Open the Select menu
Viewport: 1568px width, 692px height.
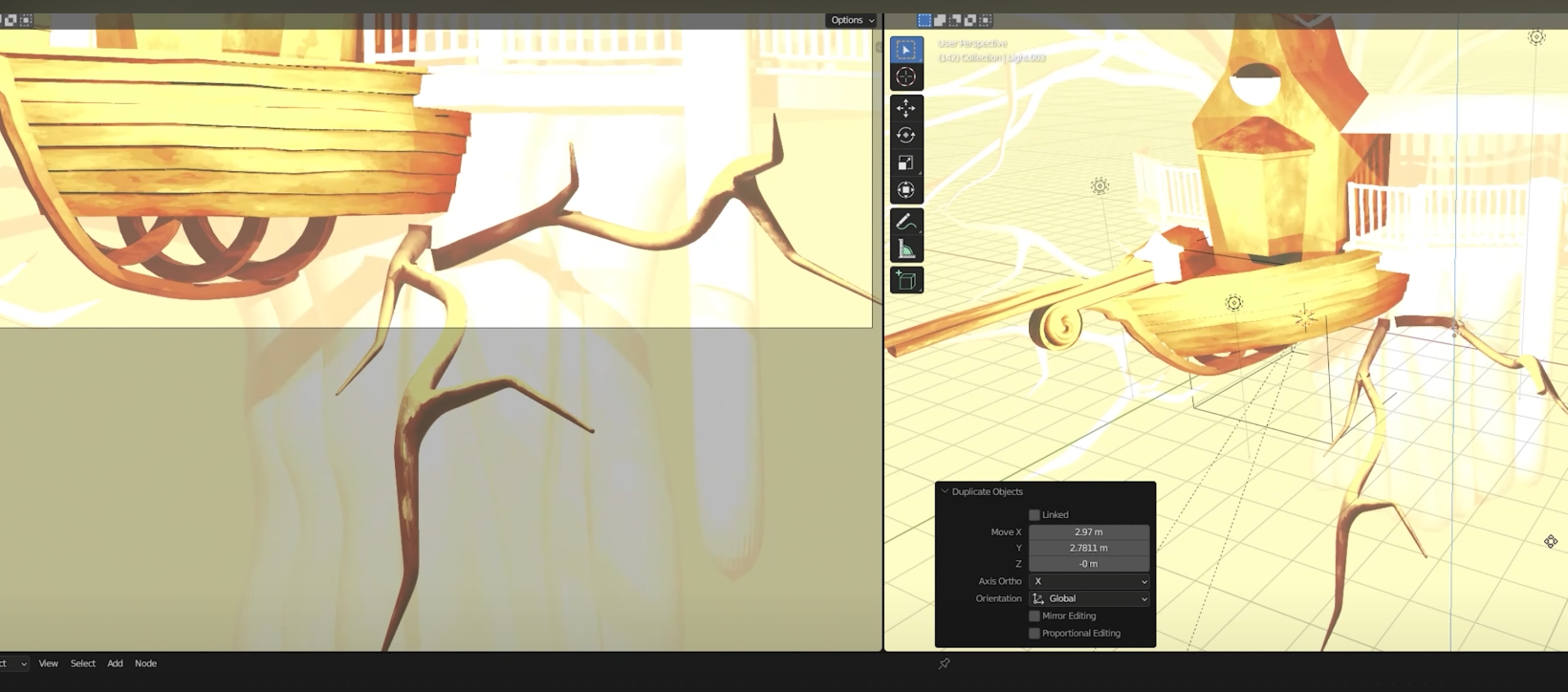pyautogui.click(x=82, y=663)
